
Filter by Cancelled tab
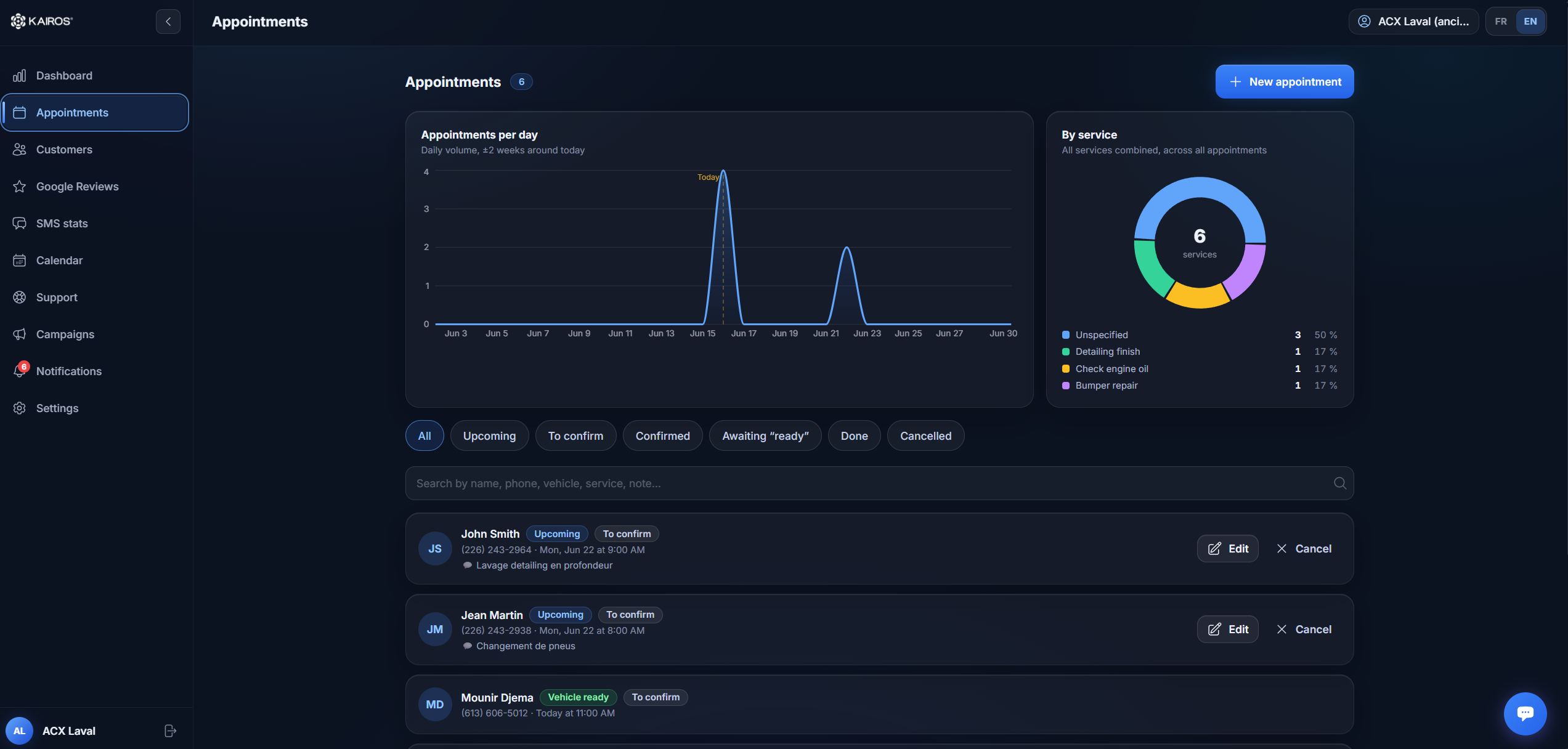coord(925,436)
